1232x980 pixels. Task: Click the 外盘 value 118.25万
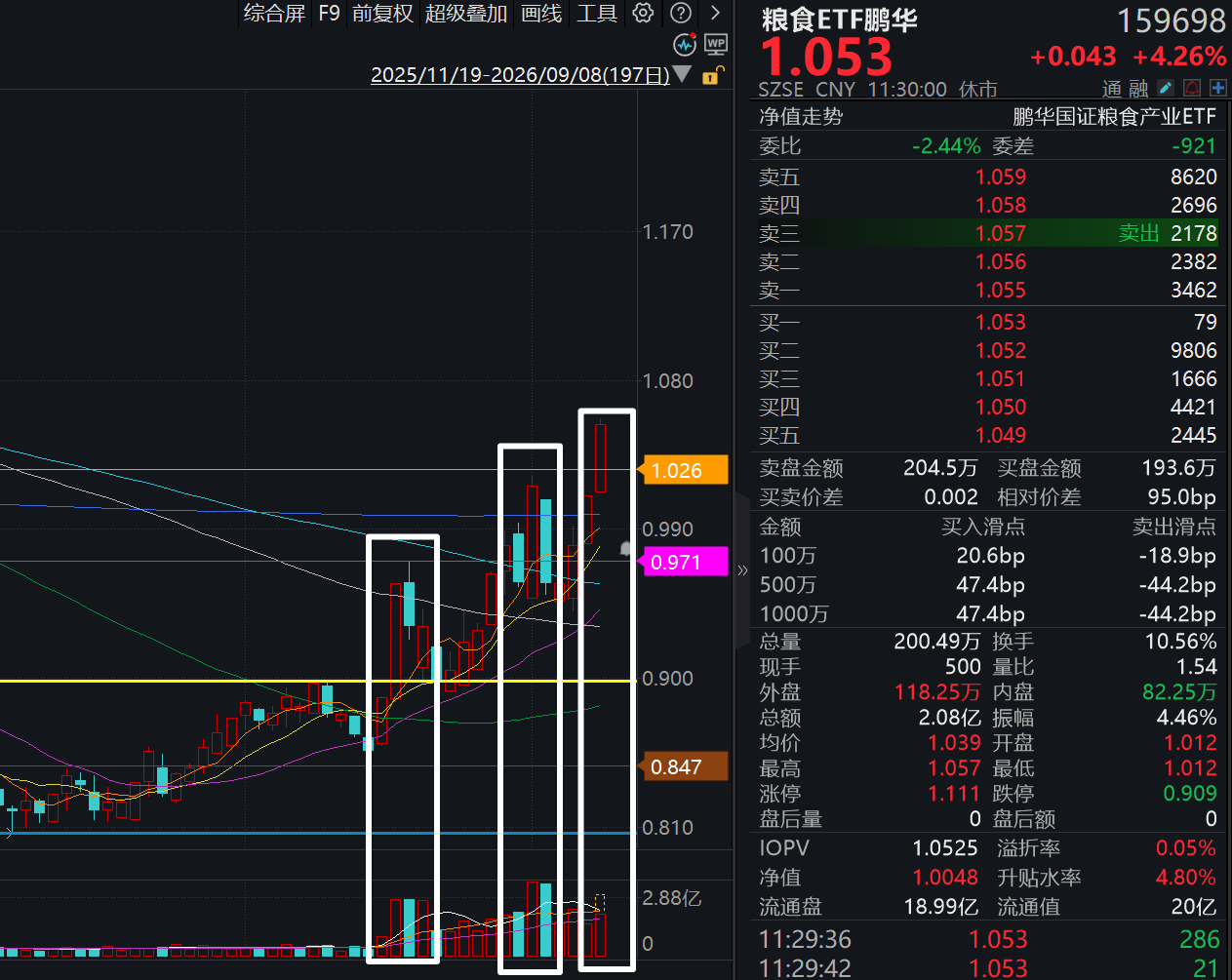pyautogui.click(x=936, y=692)
